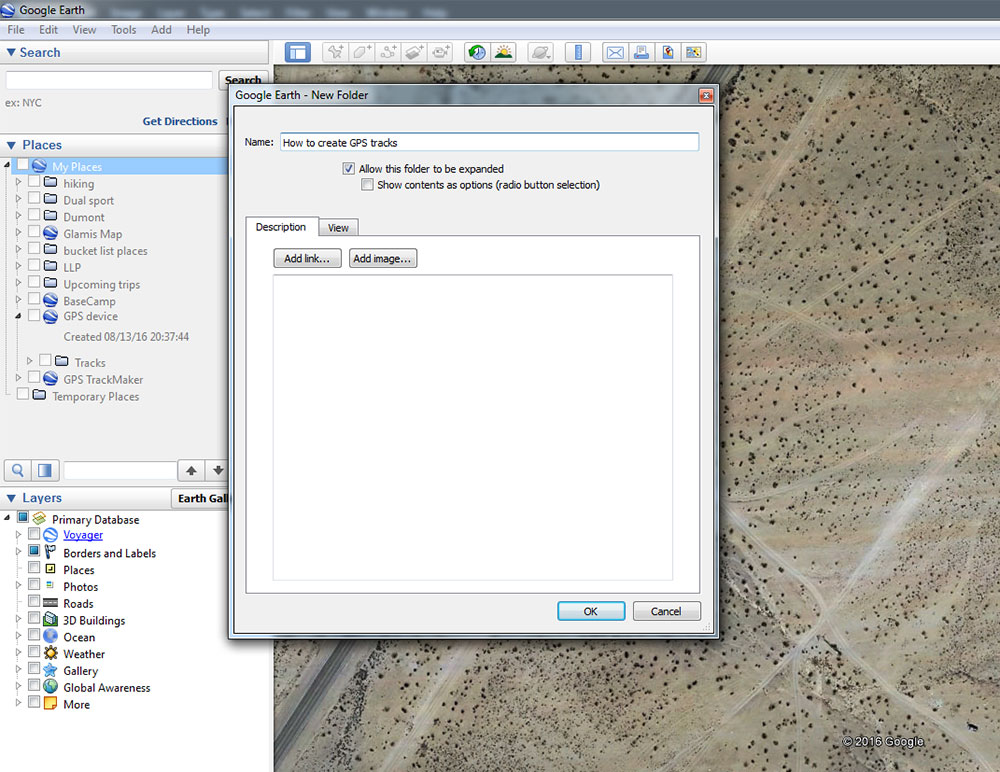The width and height of the screenshot is (1000, 772).
Task: Click the BaseCamp globe icon
Action: pos(50,300)
